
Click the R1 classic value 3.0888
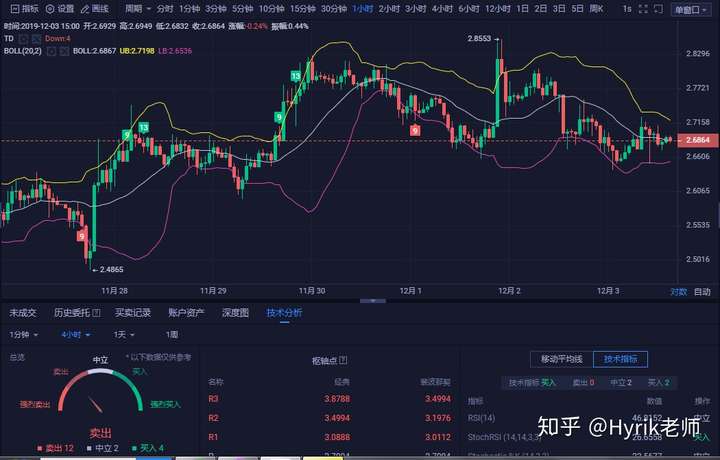click(337, 437)
